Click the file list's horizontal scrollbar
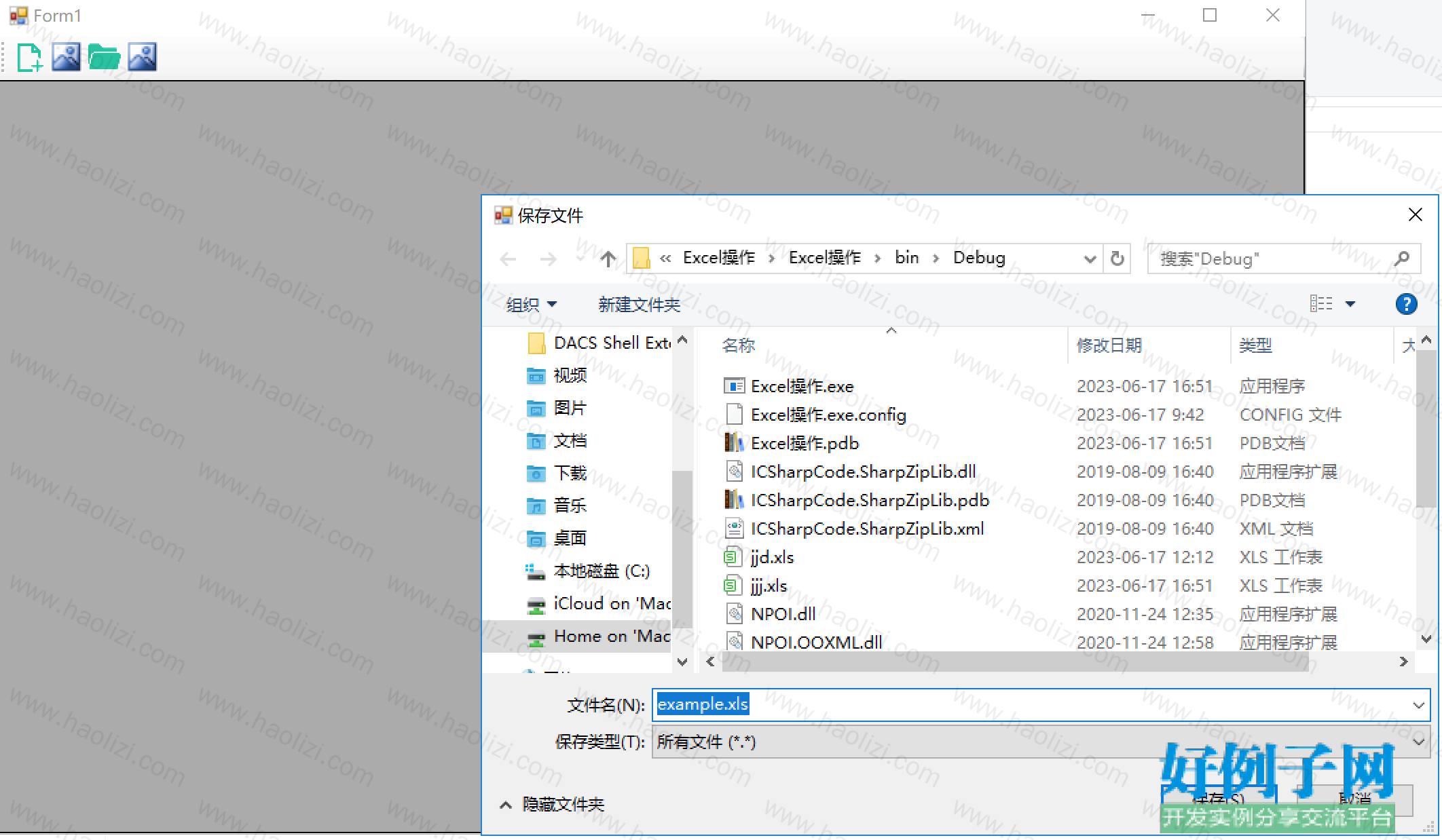This screenshot has height=840, width=1442. point(1015,662)
